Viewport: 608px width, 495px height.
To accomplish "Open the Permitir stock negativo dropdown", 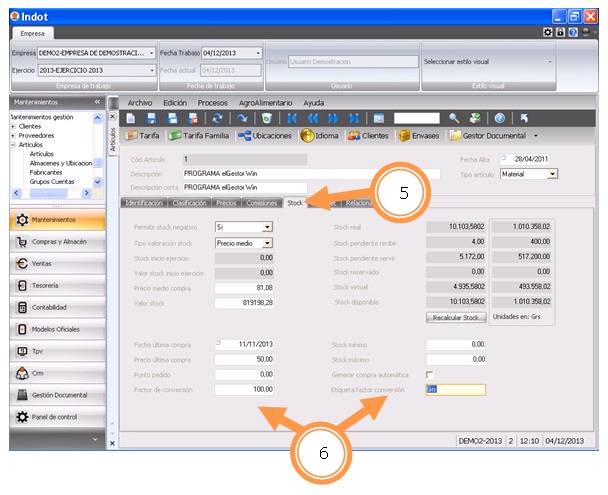I will [x=267, y=227].
